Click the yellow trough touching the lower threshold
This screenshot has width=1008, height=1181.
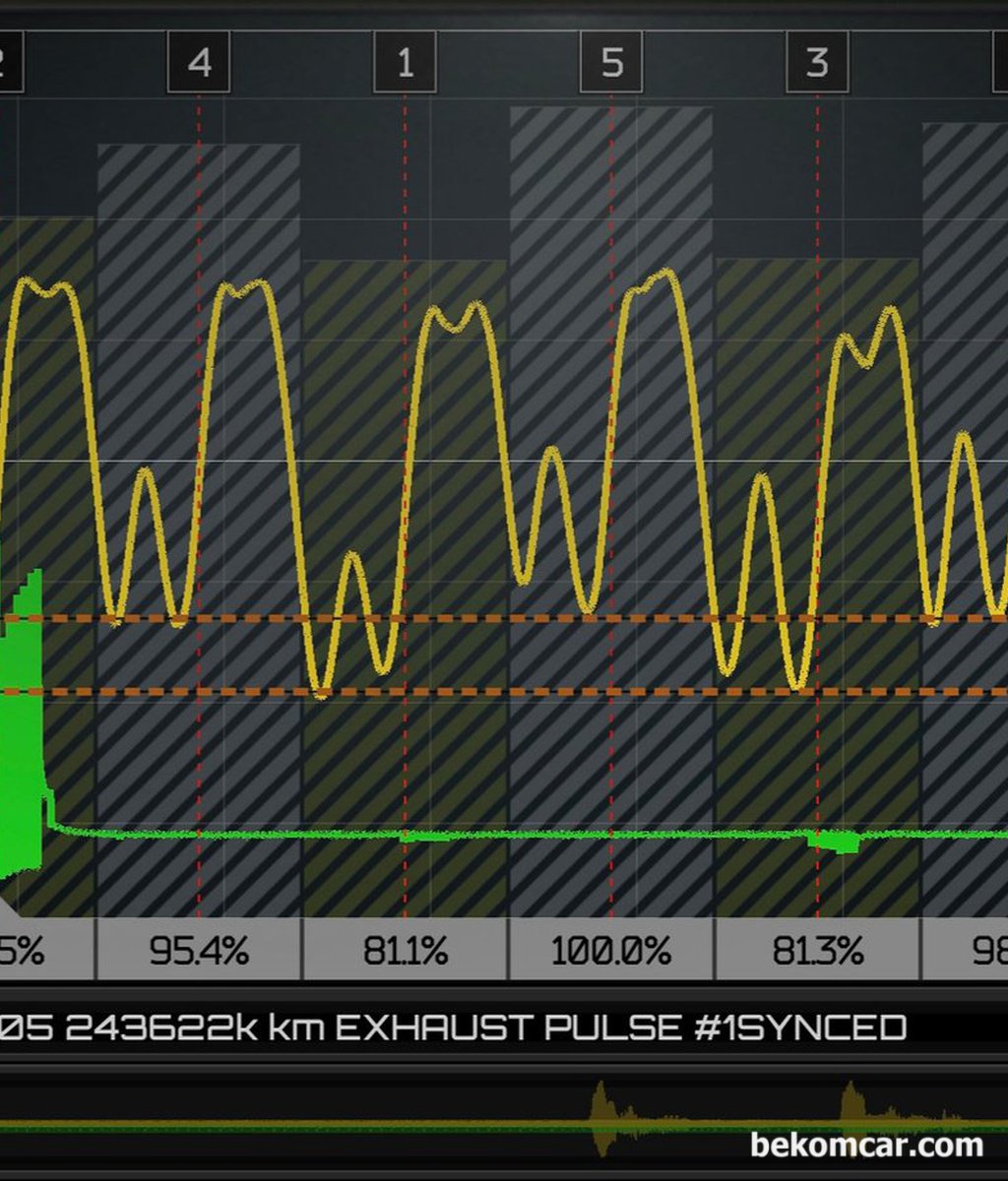pos(321,691)
